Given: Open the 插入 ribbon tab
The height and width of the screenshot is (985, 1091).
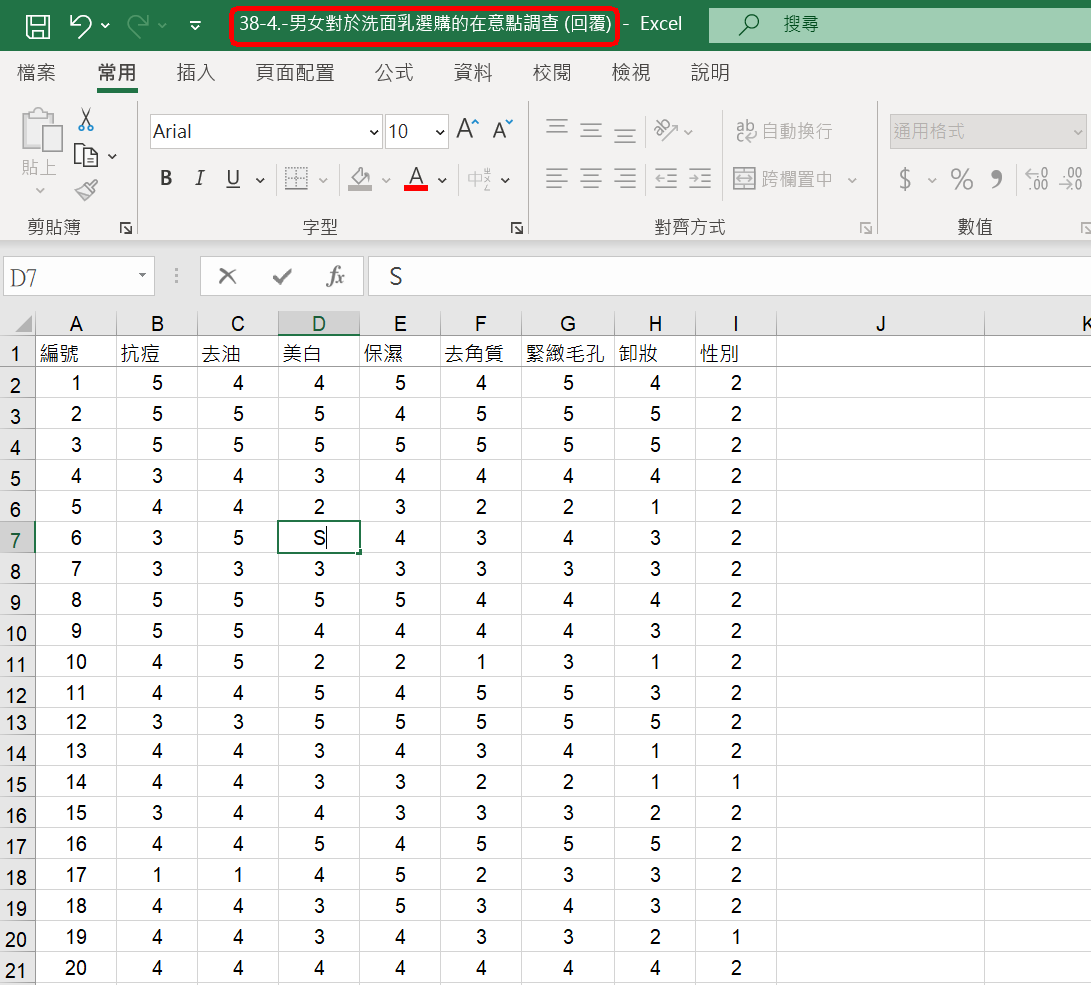Looking at the screenshot, I should pos(195,73).
